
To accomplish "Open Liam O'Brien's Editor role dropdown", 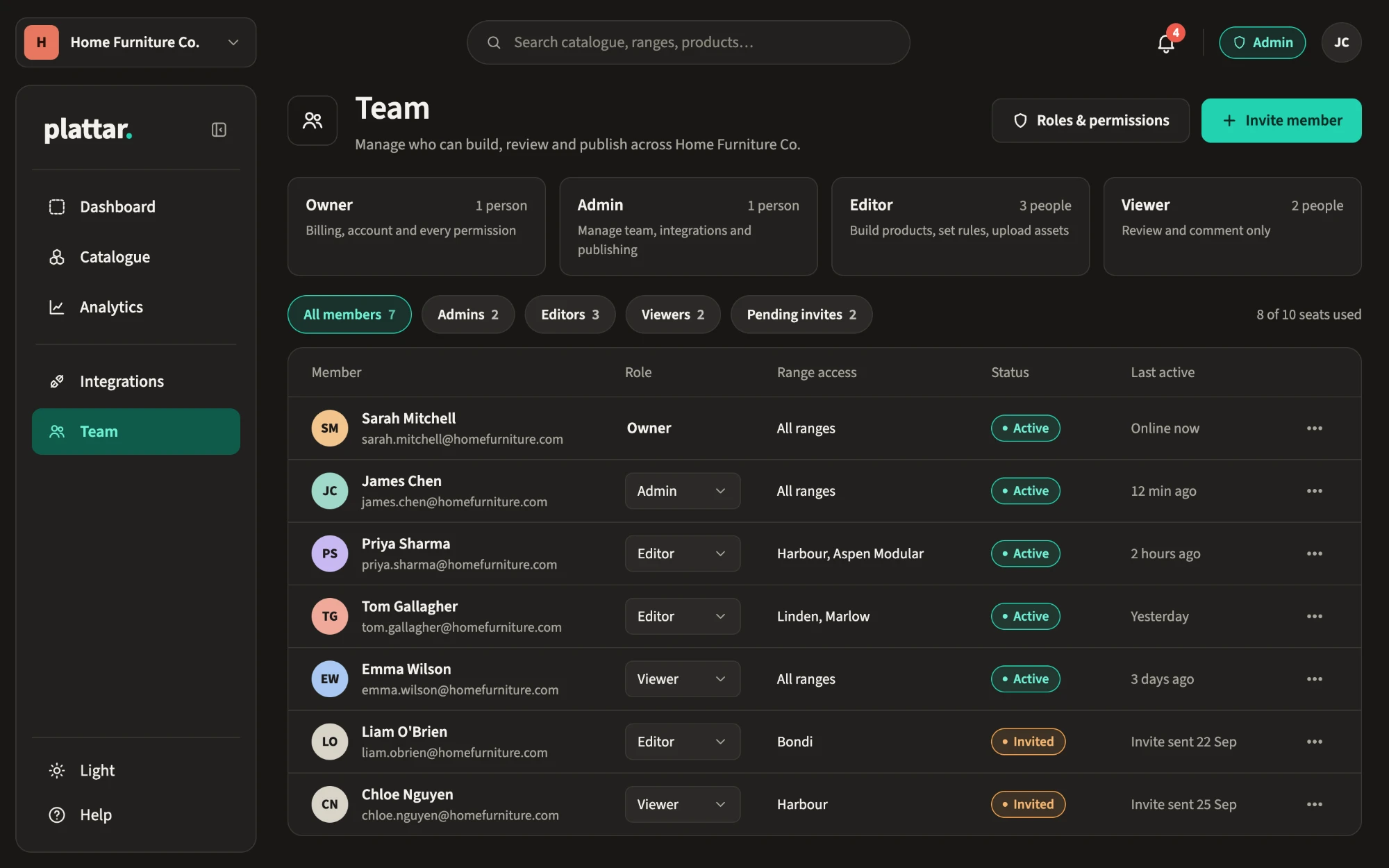I will [682, 742].
